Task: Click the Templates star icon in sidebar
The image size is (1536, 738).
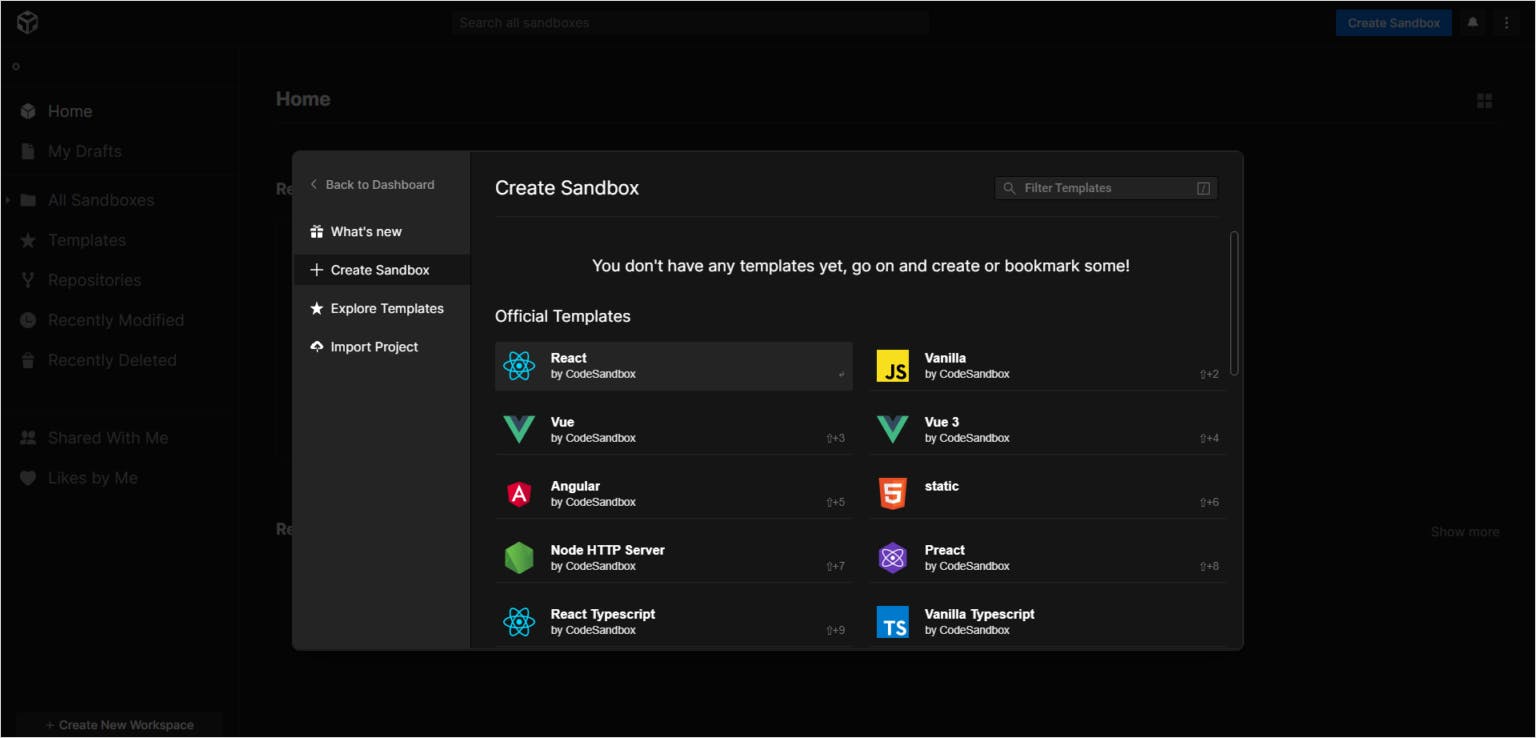Action: point(28,240)
